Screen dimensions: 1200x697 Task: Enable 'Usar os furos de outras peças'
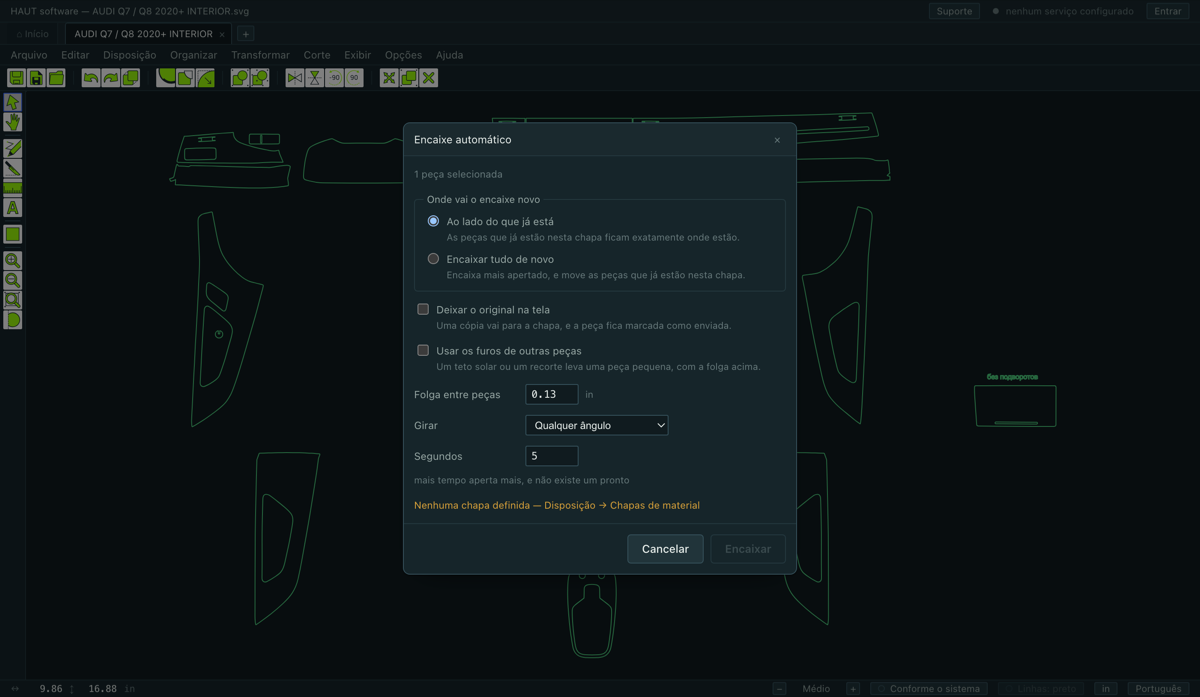[x=423, y=351]
